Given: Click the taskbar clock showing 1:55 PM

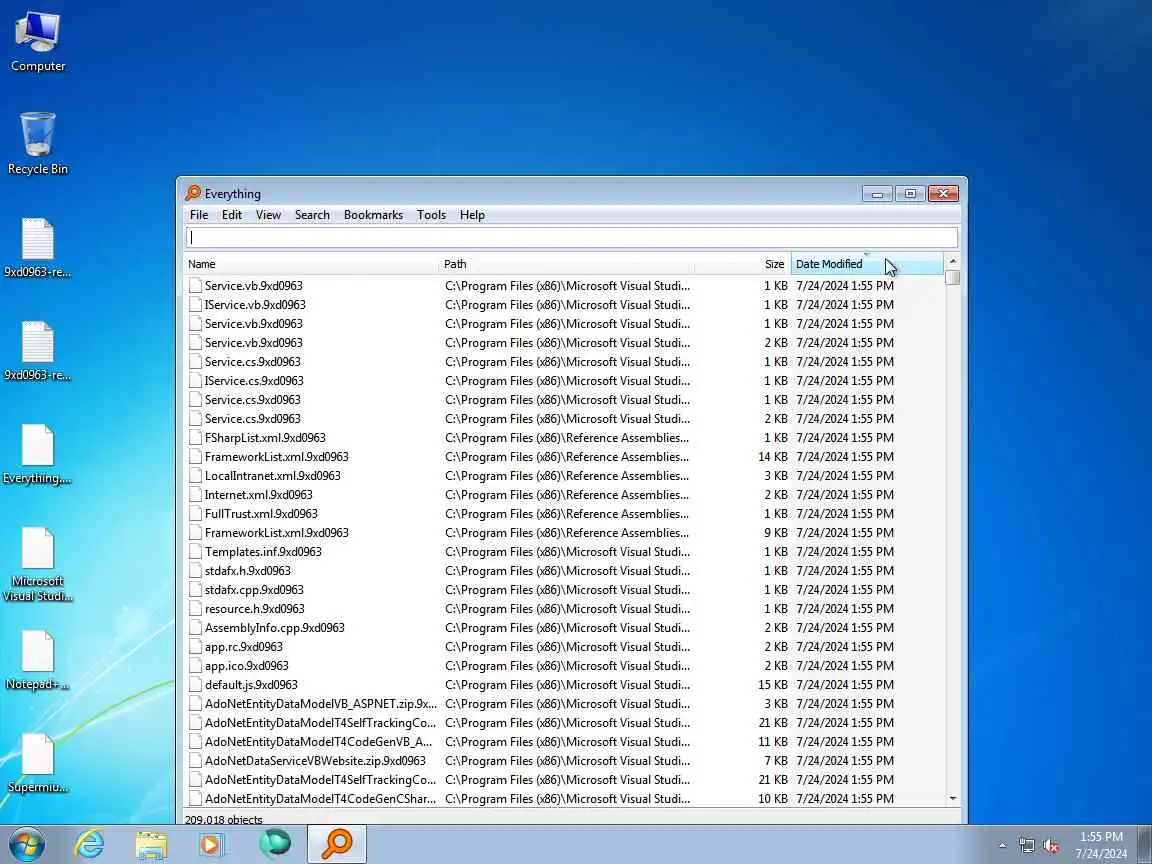Looking at the screenshot, I should [x=1101, y=845].
